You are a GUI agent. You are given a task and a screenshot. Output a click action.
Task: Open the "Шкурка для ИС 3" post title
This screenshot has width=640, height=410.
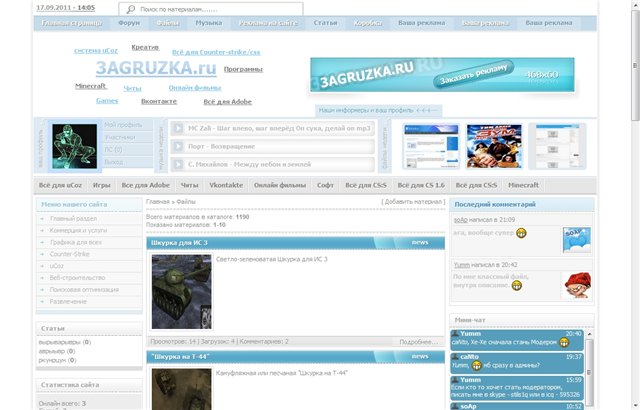[x=179, y=243]
